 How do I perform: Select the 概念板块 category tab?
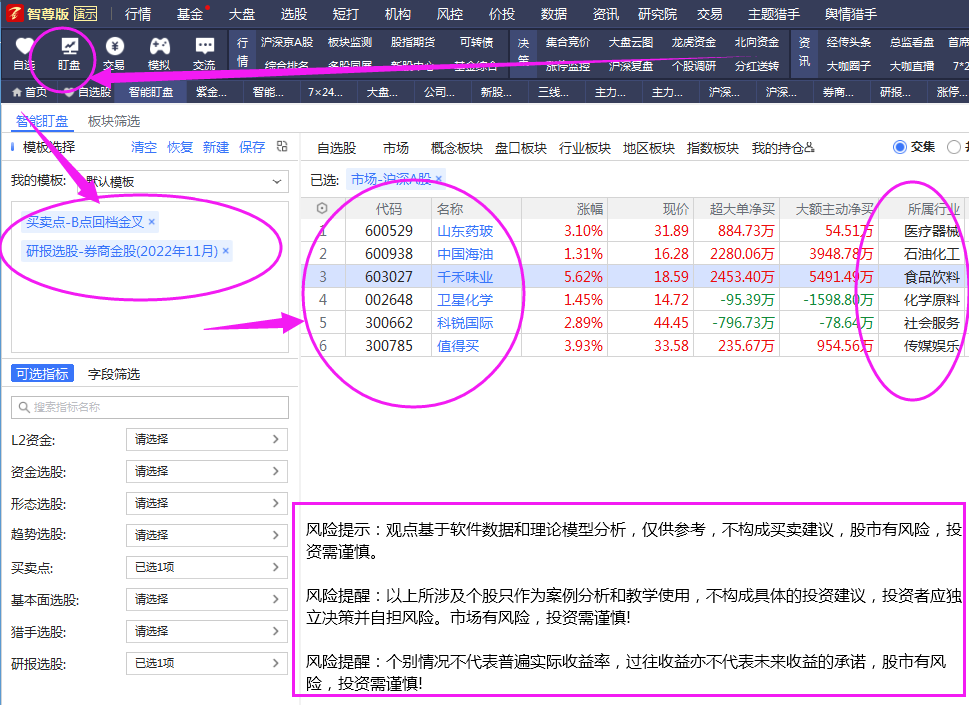(457, 148)
